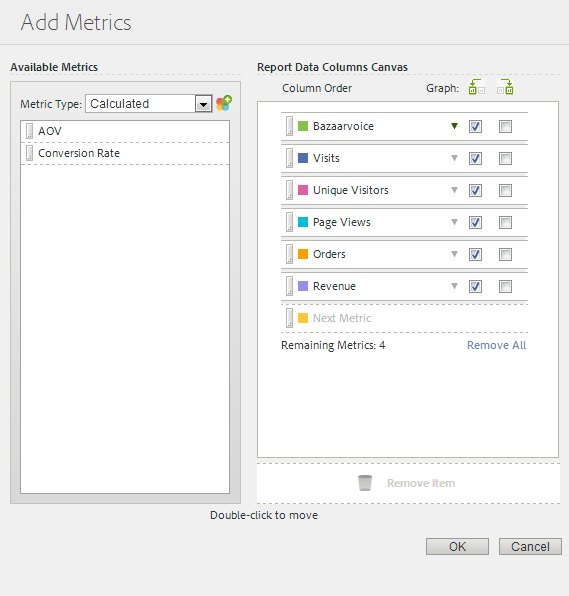This screenshot has width=569, height=596.
Task: Click the Remove Item label
Action: pyautogui.click(x=421, y=483)
